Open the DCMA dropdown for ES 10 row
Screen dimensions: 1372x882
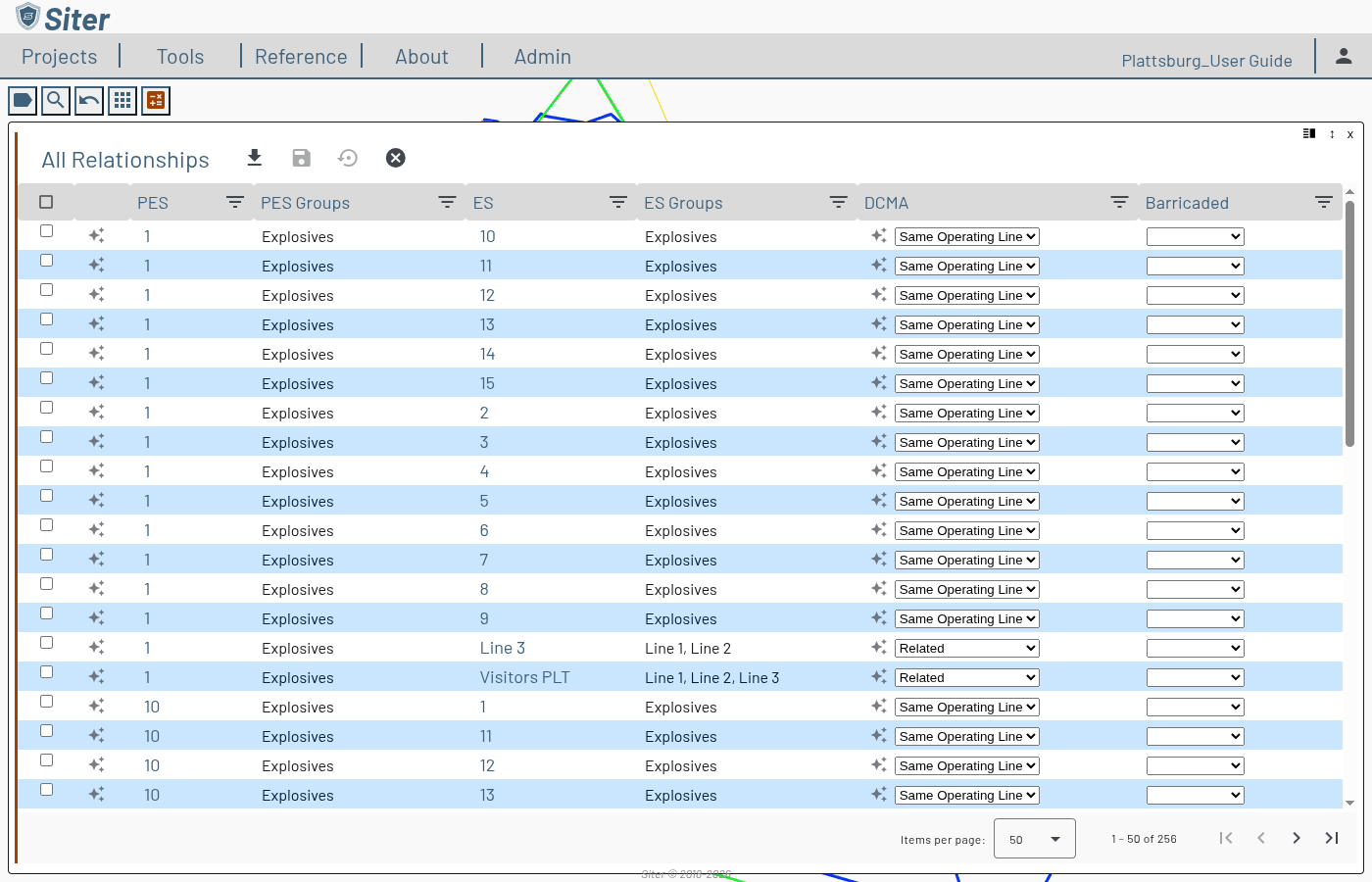(x=967, y=236)
